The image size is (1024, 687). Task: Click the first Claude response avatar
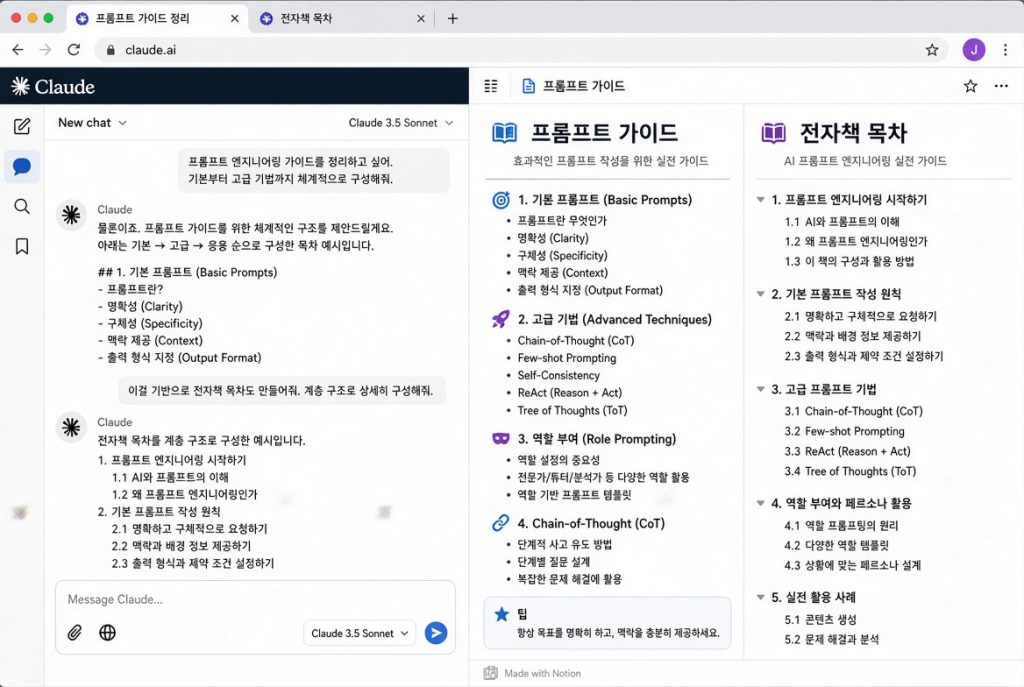coord(71,215)
